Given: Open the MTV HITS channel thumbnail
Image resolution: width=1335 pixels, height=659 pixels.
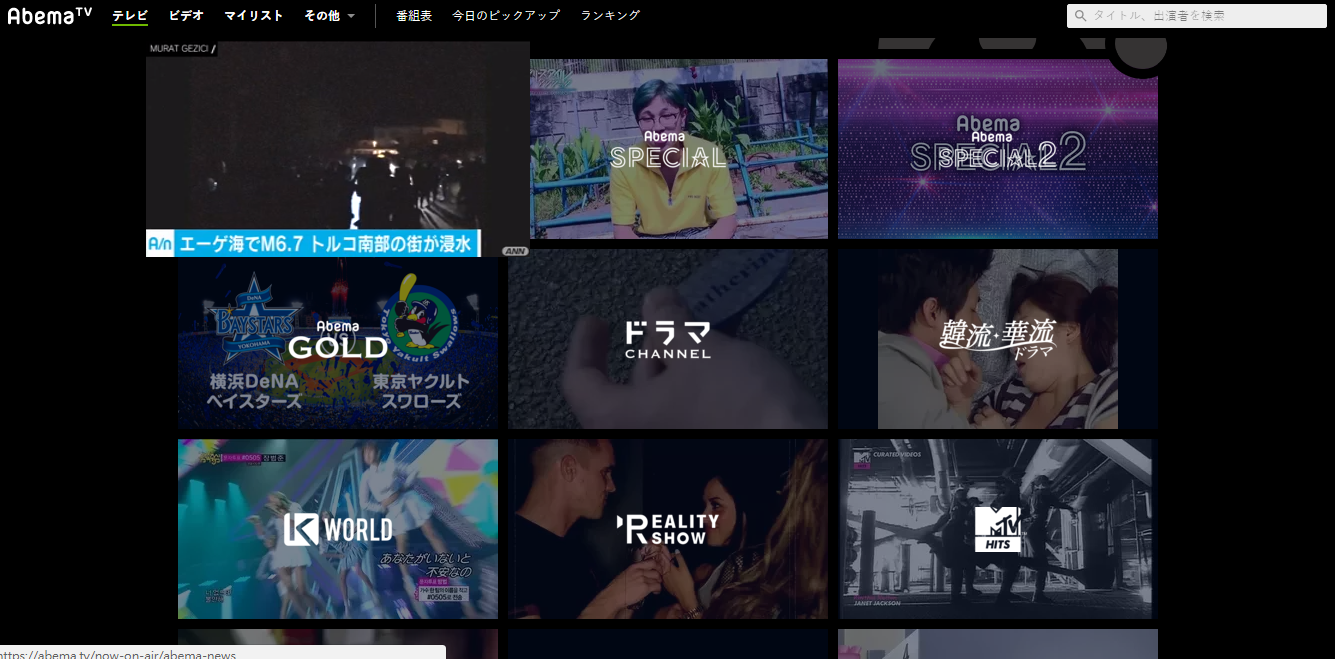Looking at the screenshot, I should pyautogui.click(x=998, y=529).
